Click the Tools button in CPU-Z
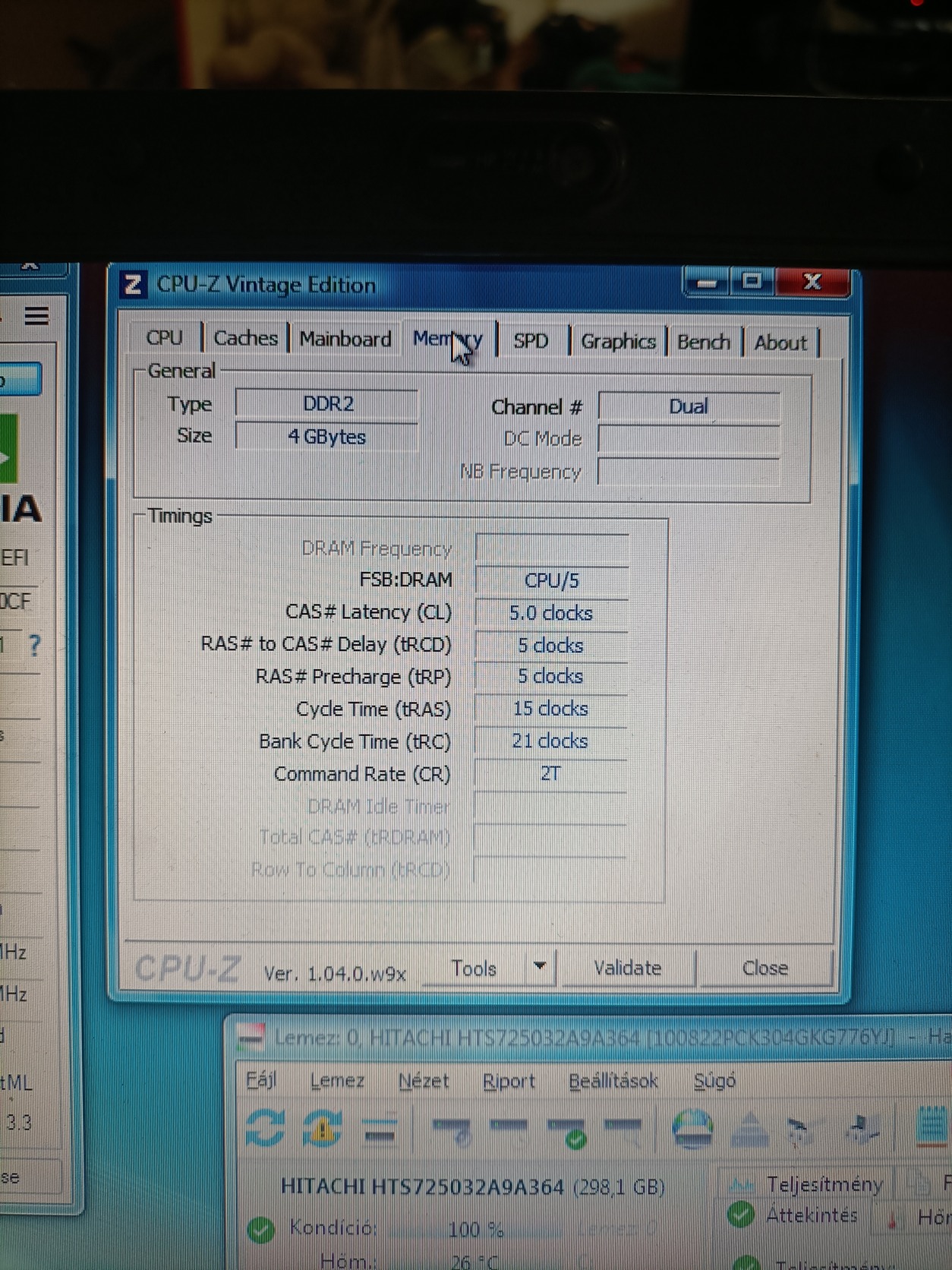This screenshot has height=1270, width=952. (474, 968)
